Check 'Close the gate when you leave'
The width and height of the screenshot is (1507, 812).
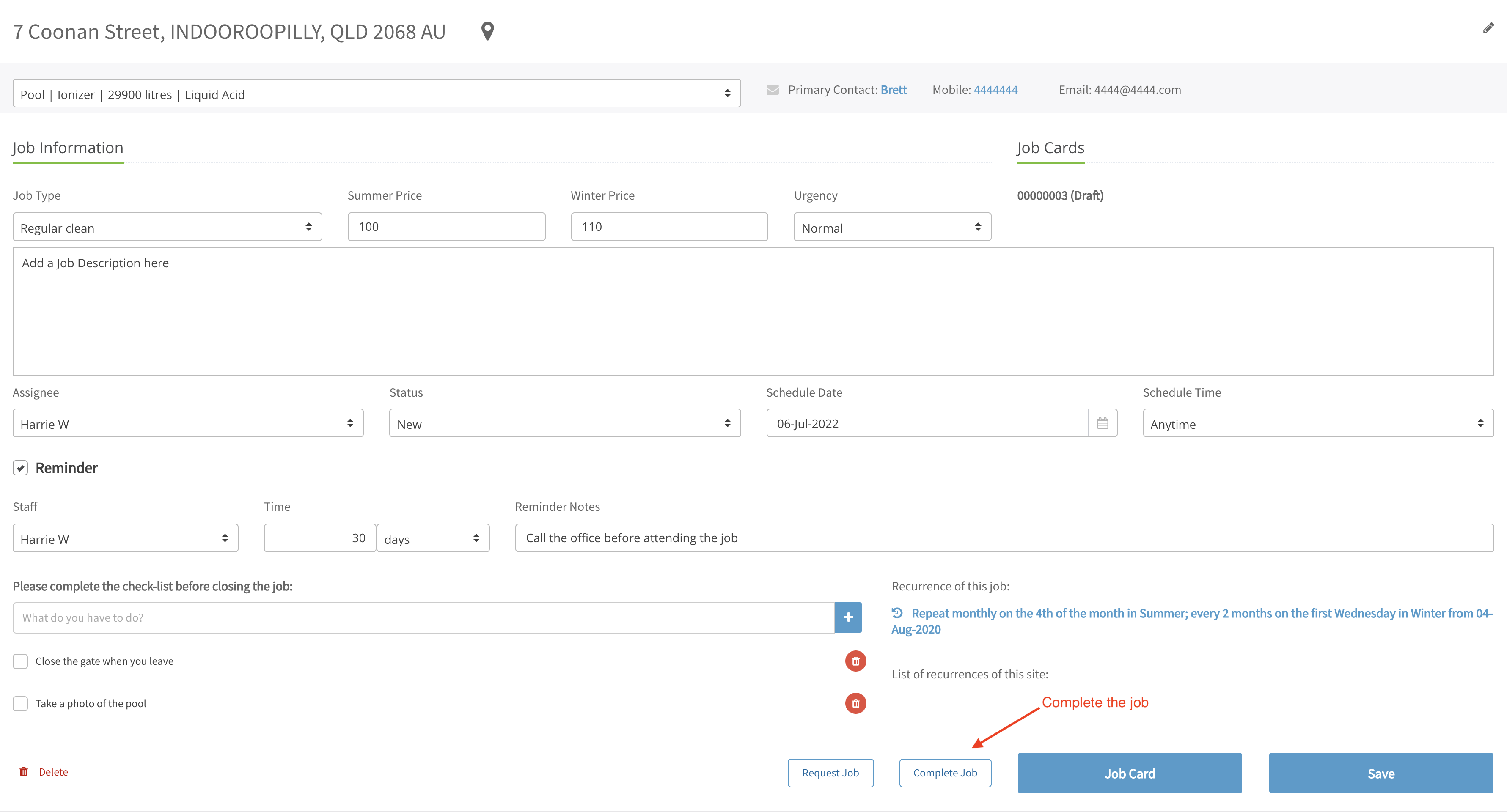coord(20,661)
